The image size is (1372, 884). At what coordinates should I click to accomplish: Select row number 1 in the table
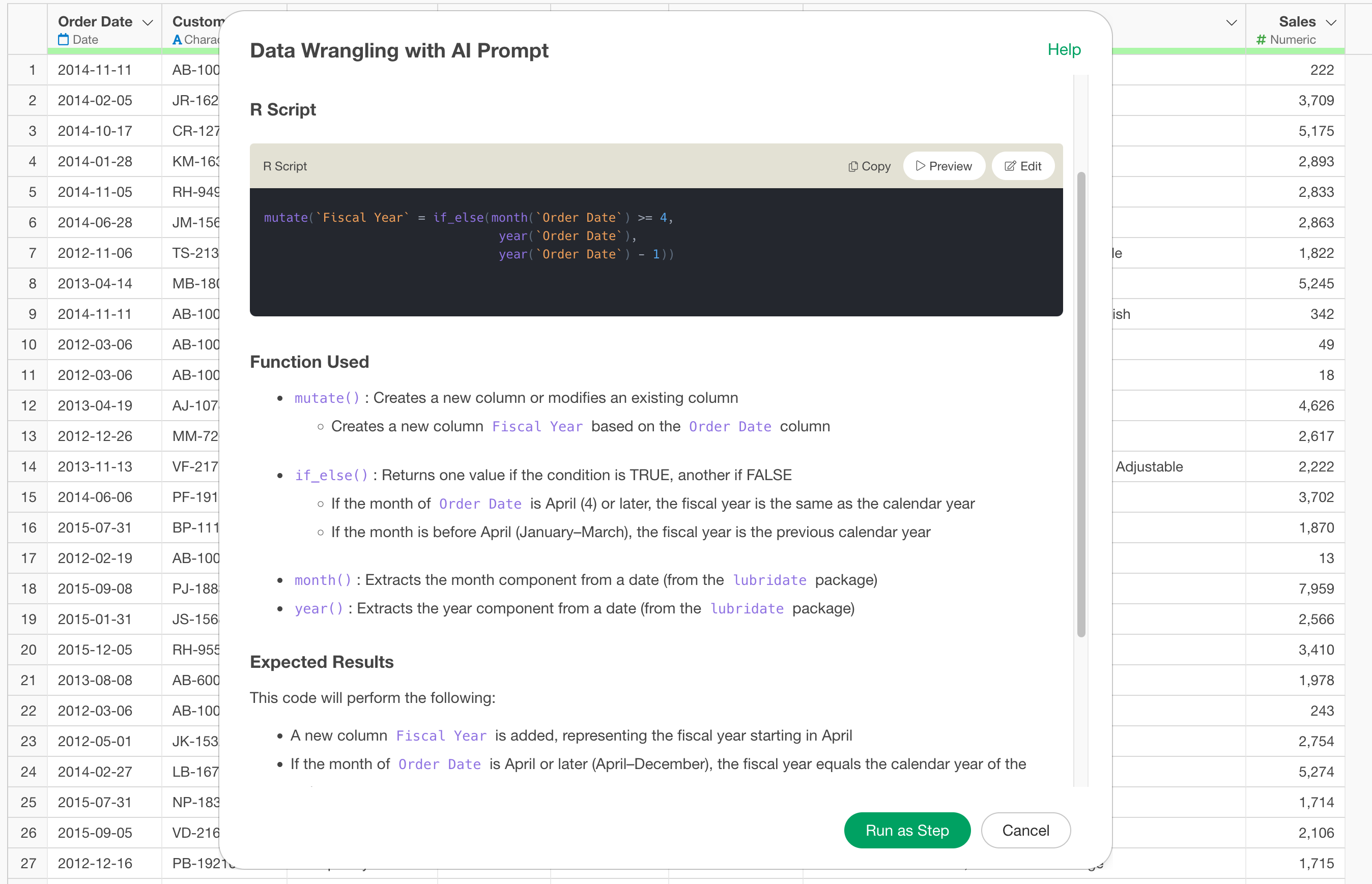tap(32, 70)
